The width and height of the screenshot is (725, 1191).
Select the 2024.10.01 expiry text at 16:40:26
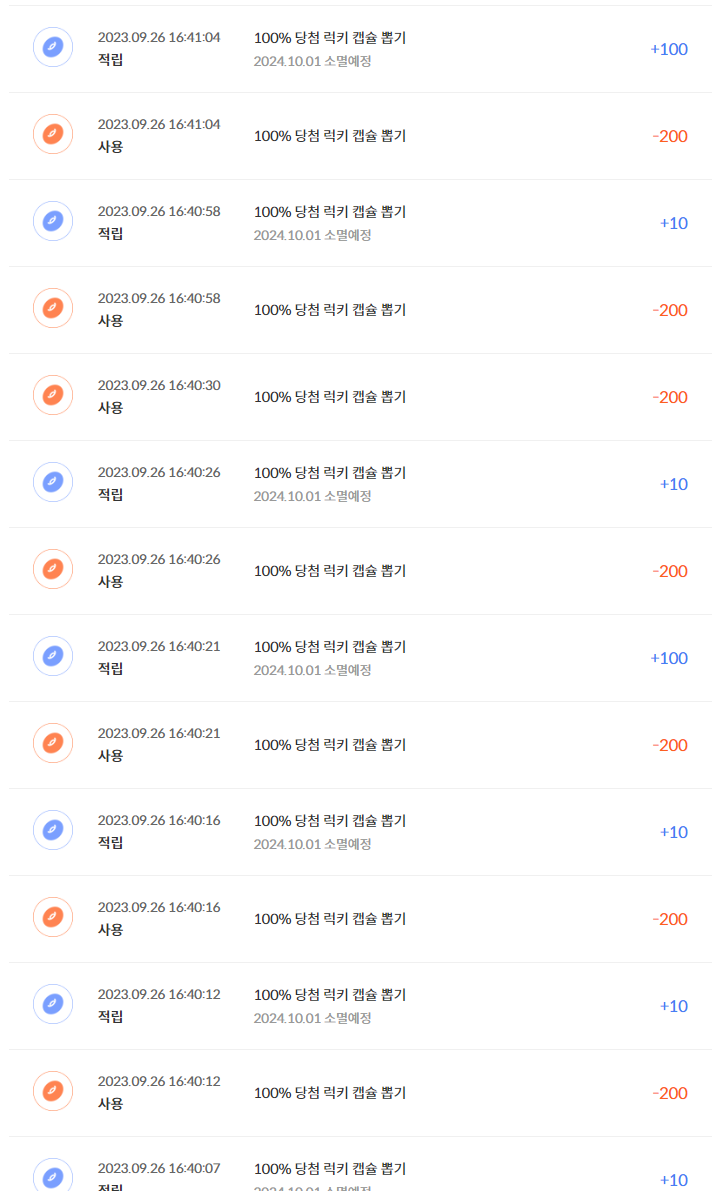click(x=312, y=496)
